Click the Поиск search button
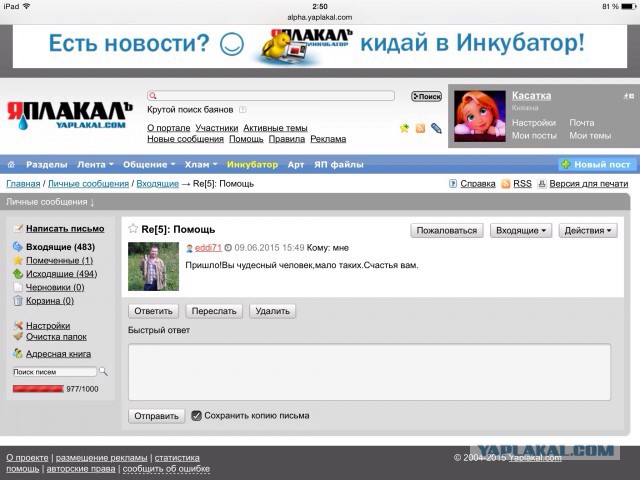 (x=427, y=96)
